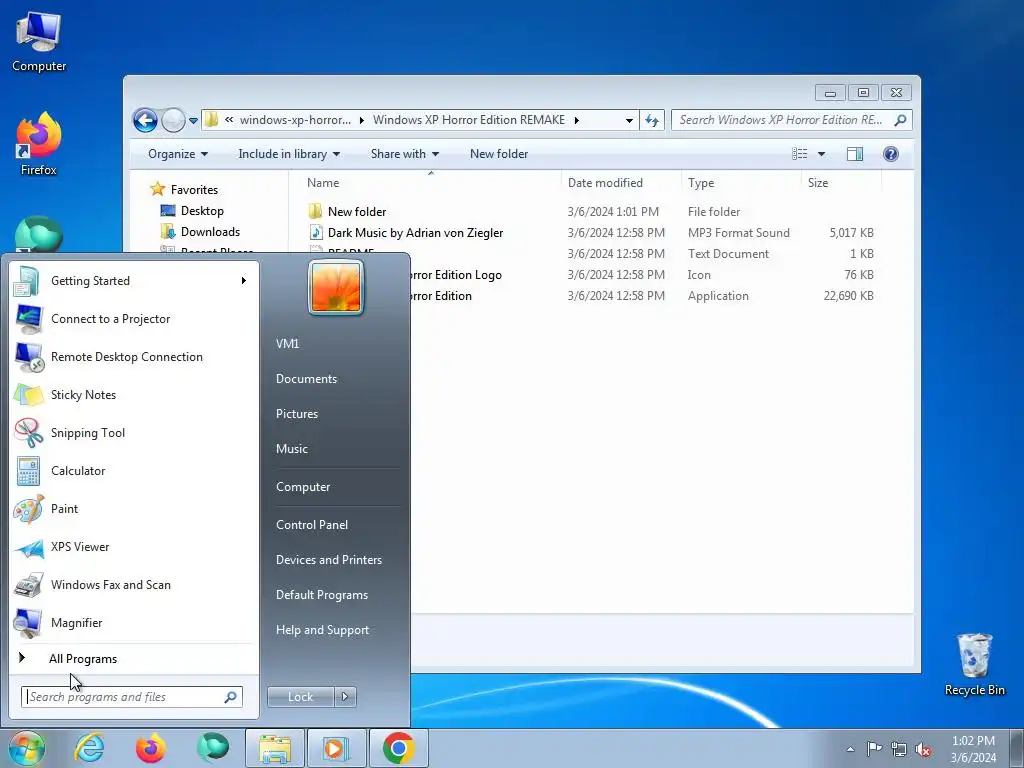This screenshot has width=1024, height=768.
Task: Click the Change your view icon
Action: click(800, 154)
